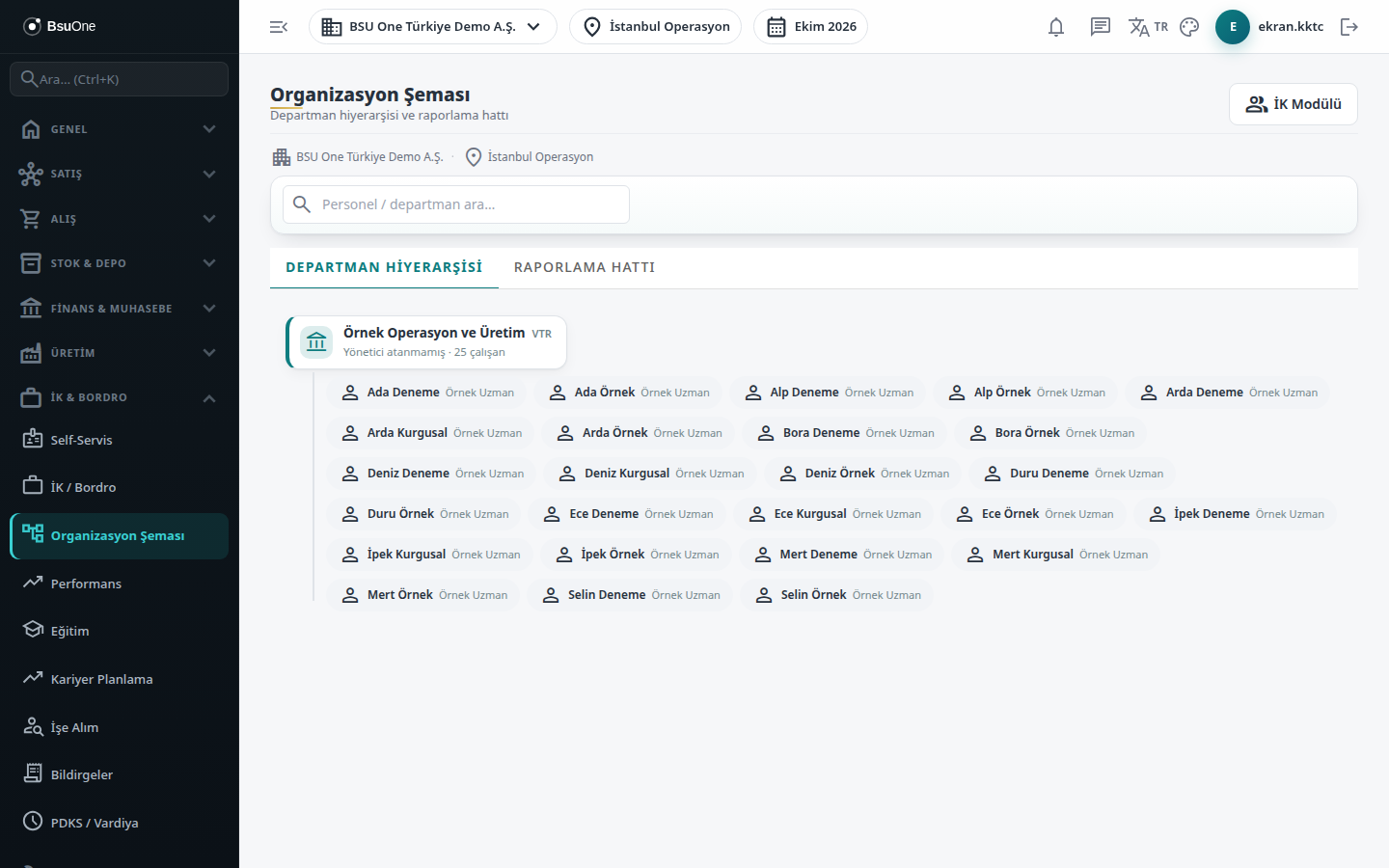Collapse the sidebar with the menu icon
Screen dimensions: 1389x868
tap(279, 27)
